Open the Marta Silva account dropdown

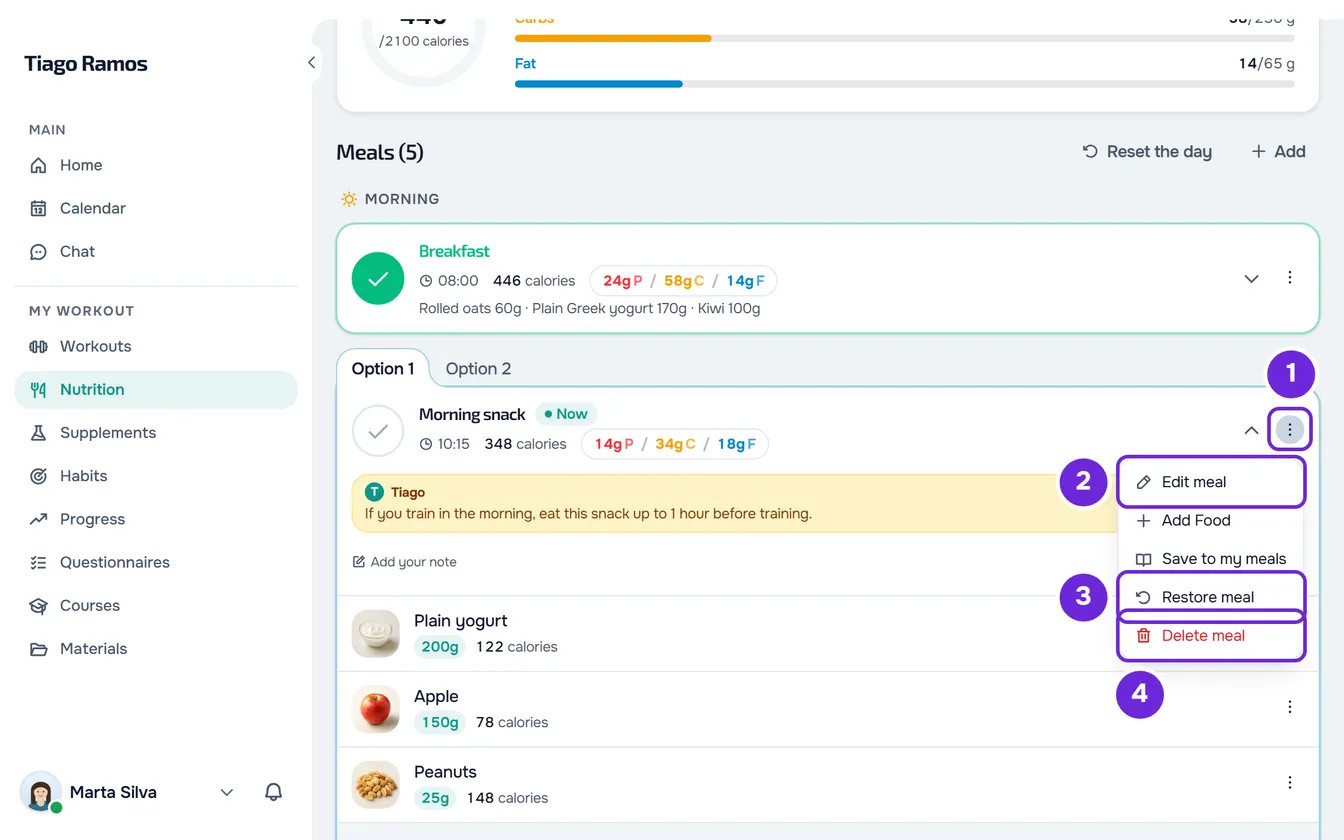pos(227,792)
